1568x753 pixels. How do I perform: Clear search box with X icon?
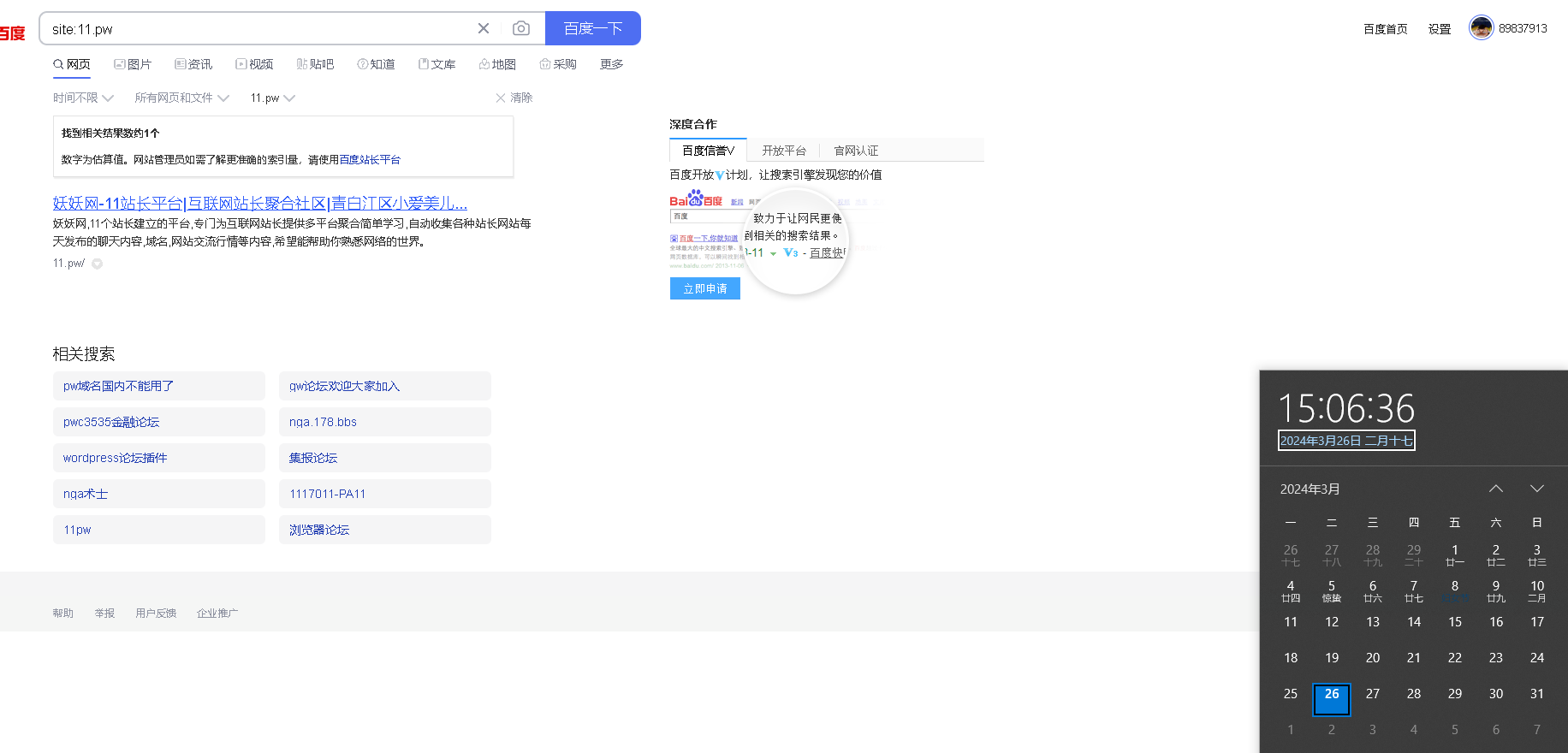pyautogui.click(x=484, y=28)
